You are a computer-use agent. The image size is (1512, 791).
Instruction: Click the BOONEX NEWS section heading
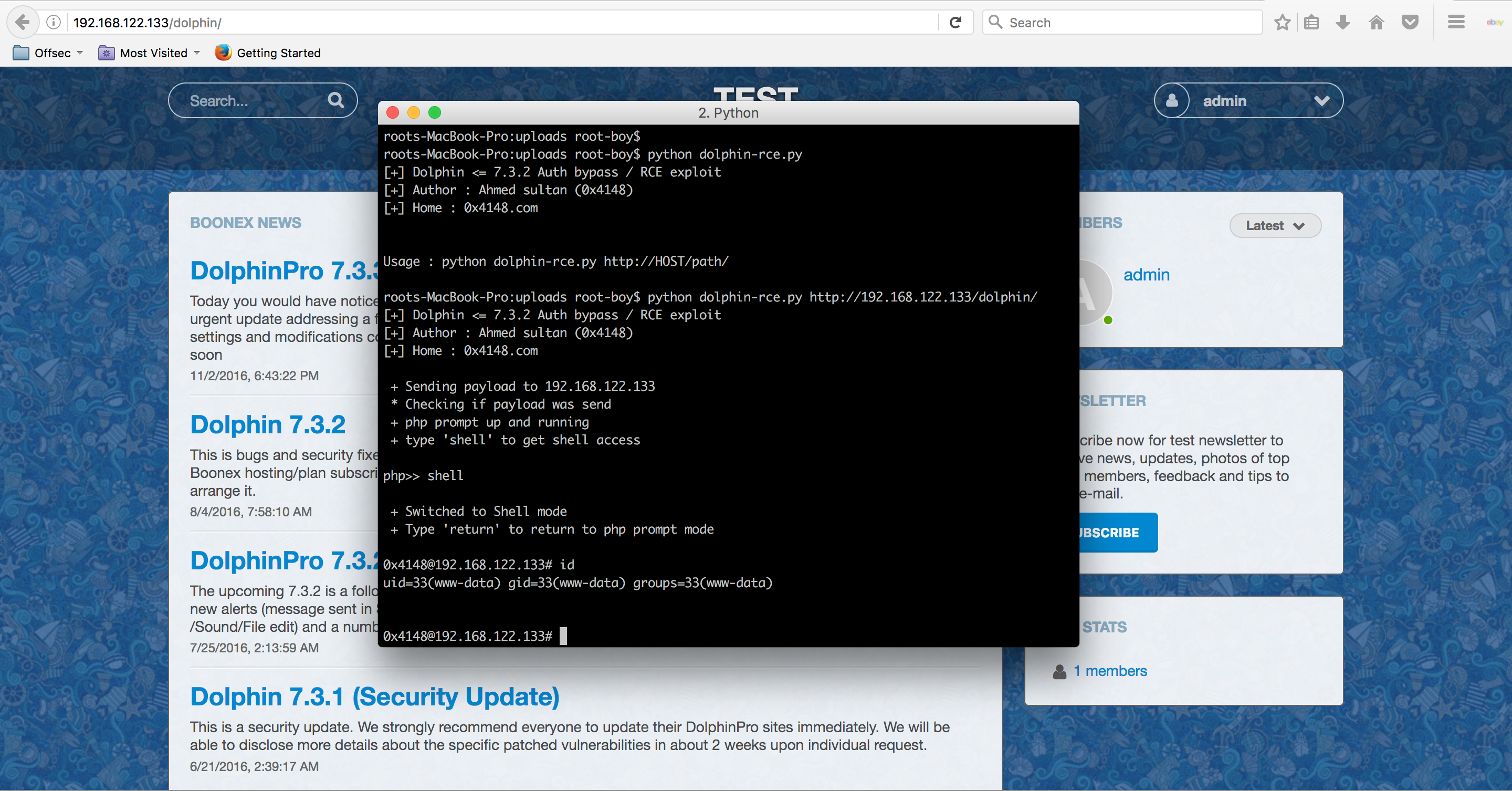click(x=245, y=223)
